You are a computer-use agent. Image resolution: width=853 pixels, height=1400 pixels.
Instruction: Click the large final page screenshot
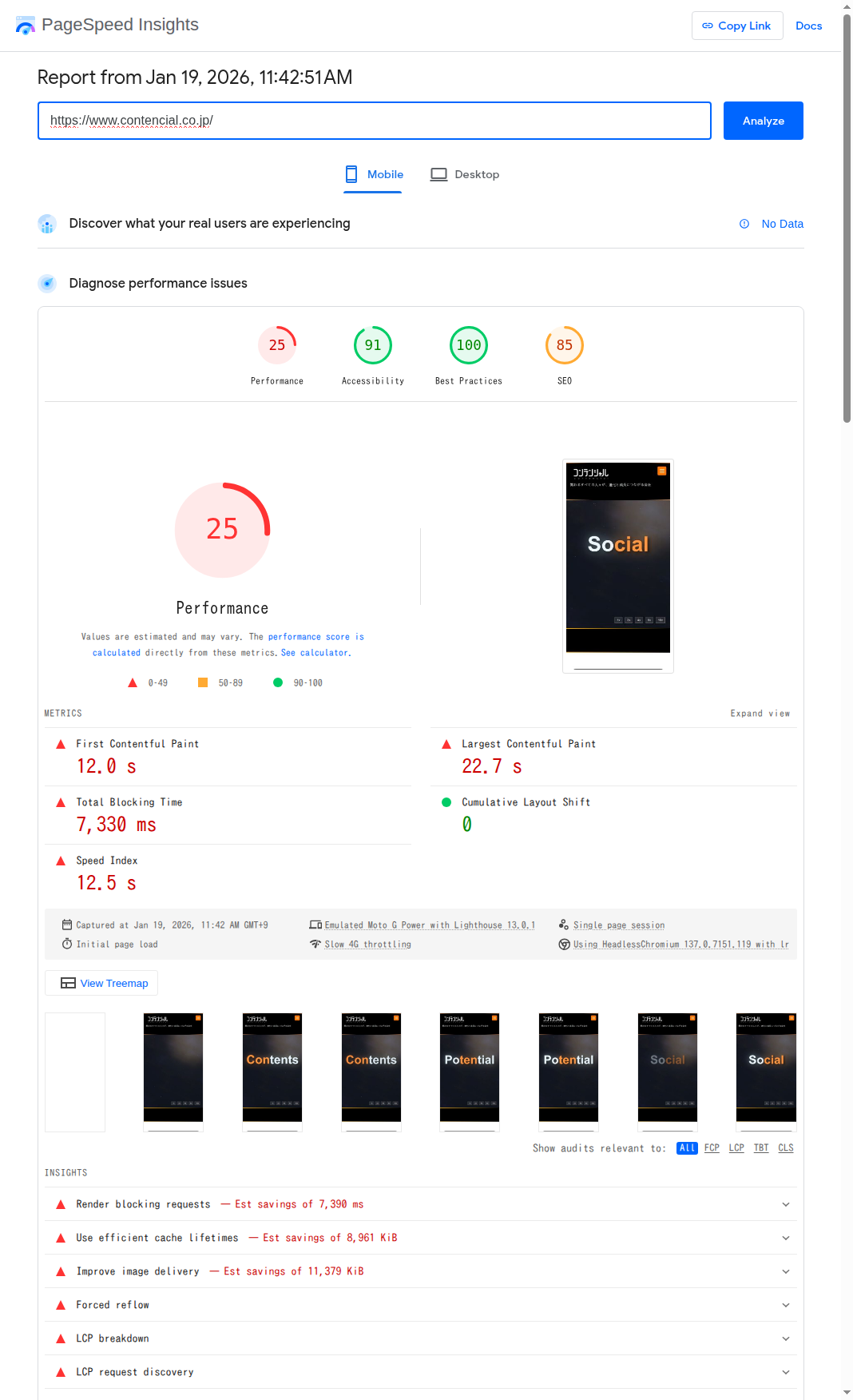coord(618,566)
